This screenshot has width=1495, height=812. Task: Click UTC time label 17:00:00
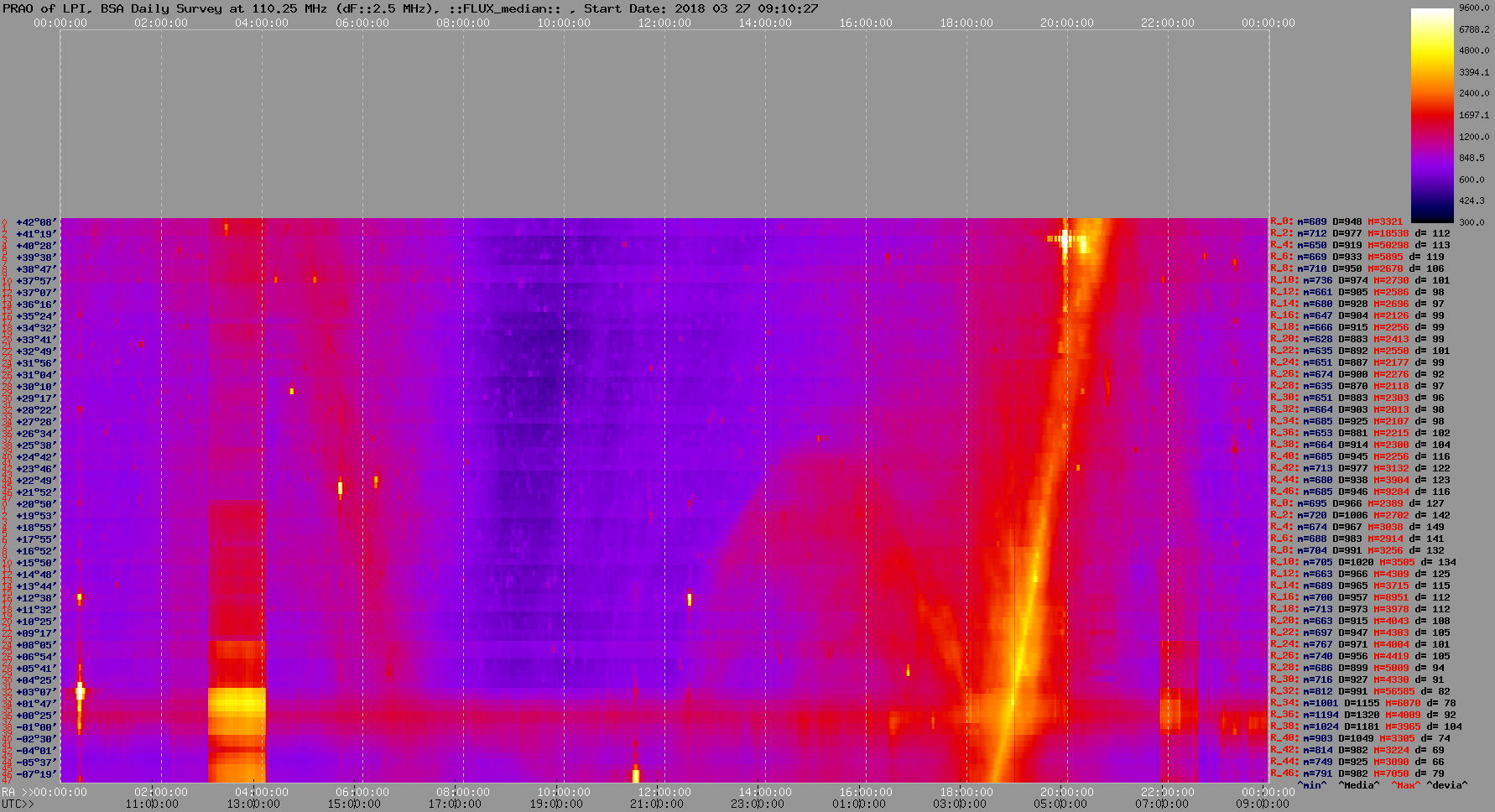point(455,804)
